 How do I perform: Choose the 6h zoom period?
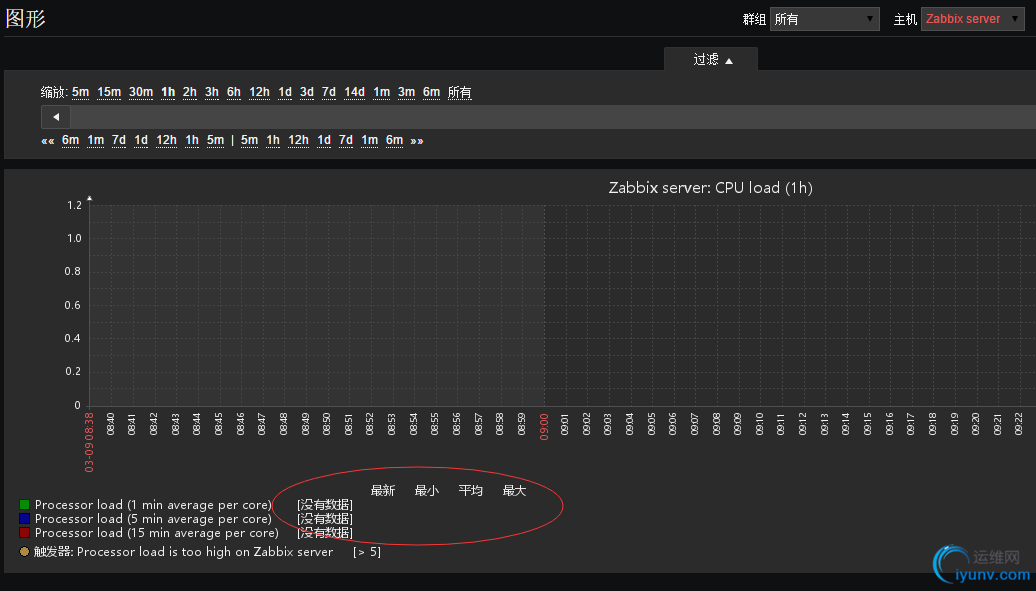point(234,92)
